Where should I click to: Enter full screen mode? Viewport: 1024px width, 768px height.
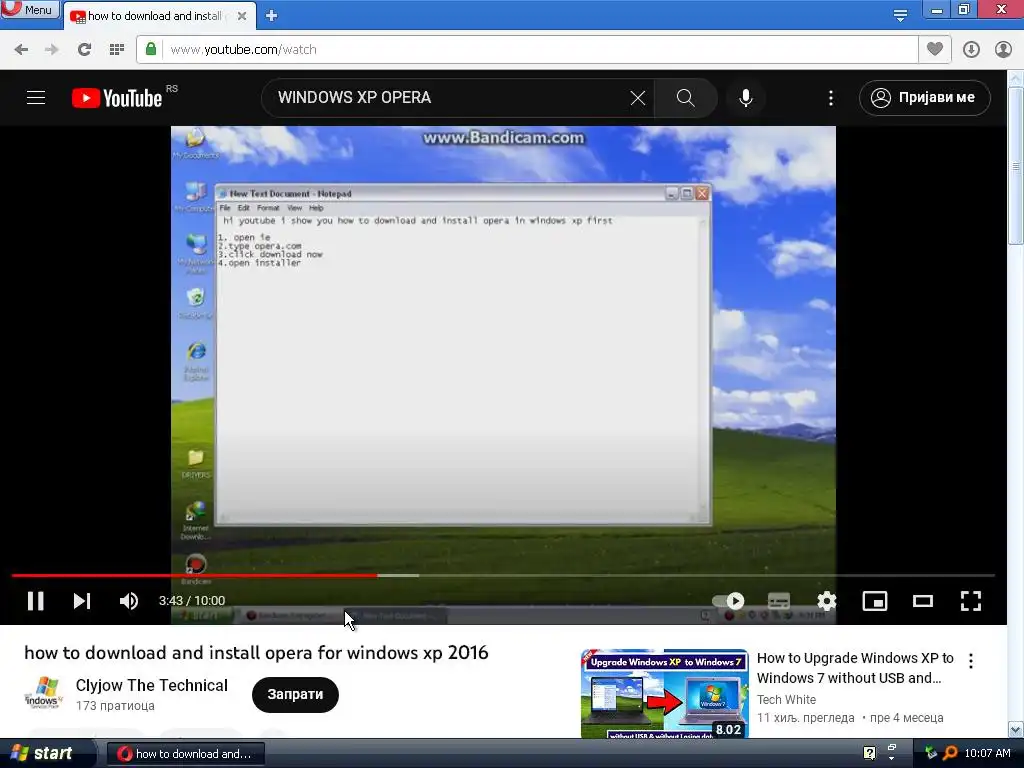970,601
